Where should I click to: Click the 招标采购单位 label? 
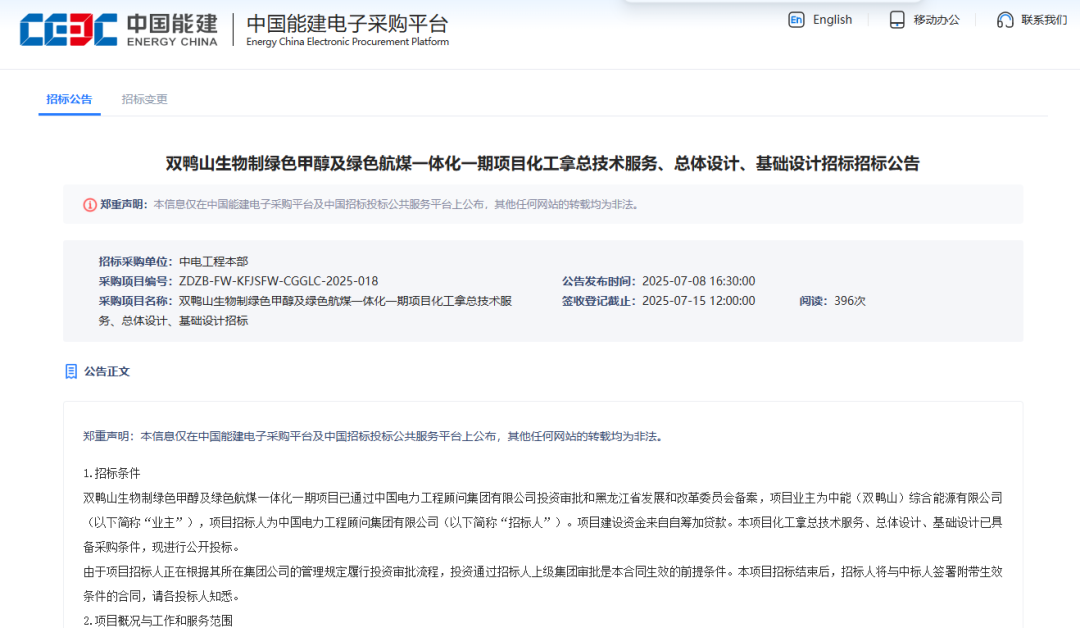135,262
